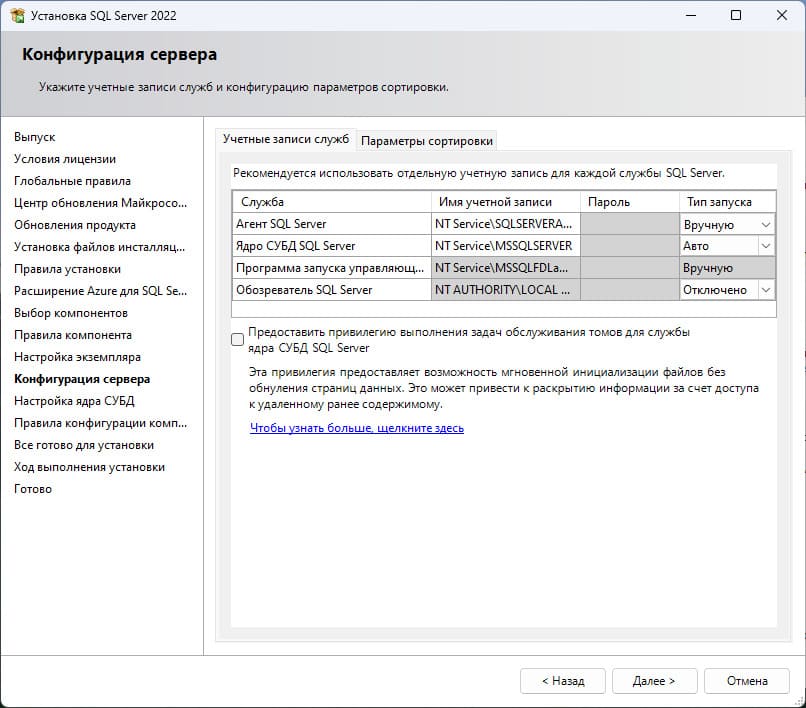The height and width of the screenshot is (708, 806).
Task: Open the Чтобы узнать больше link
Action: (357, 428)
